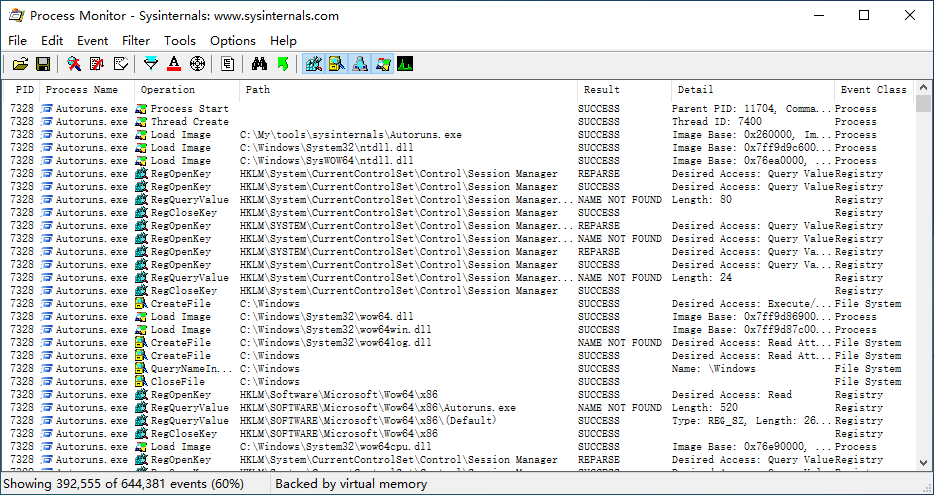The image size is (934, 495).
Task: Open the Filter funnel icon
Action: 151,64
